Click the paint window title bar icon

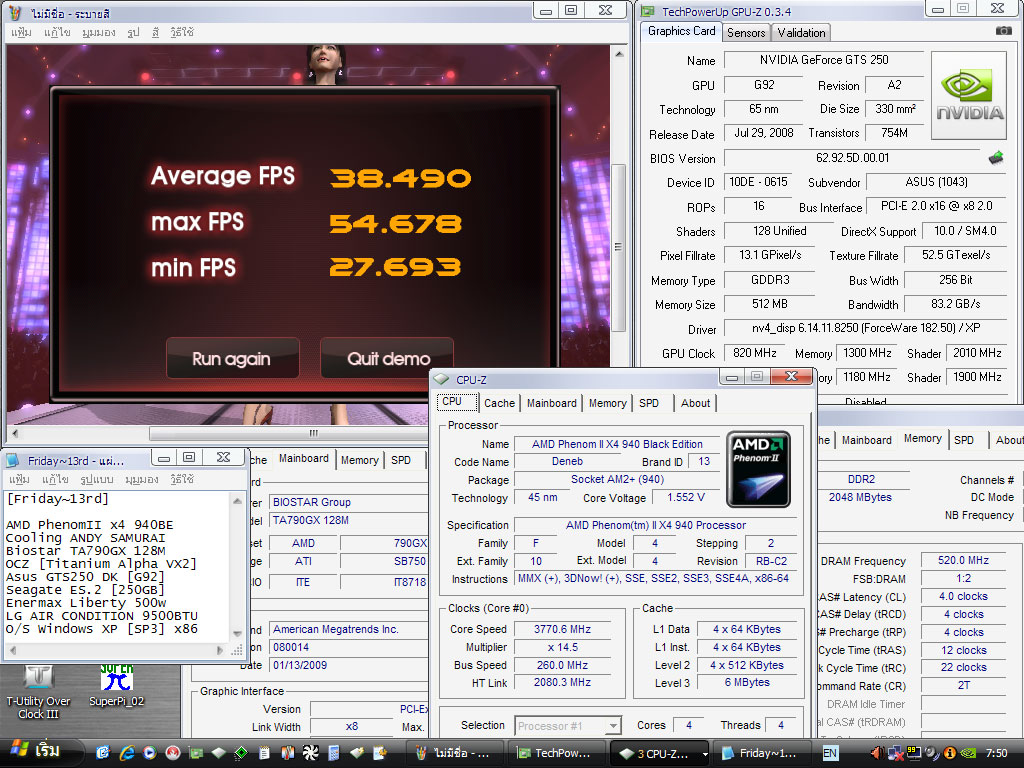click(16, 12)
